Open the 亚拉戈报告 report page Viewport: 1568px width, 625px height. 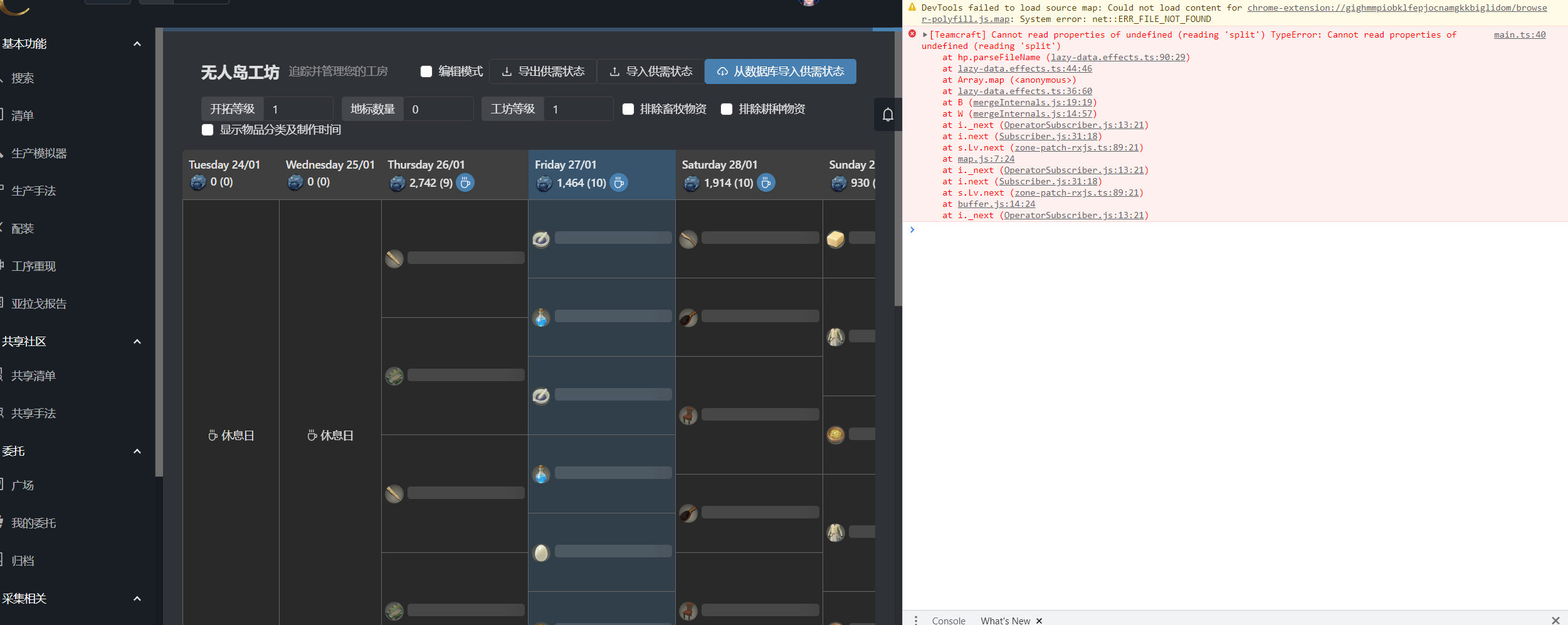(38, 303)
